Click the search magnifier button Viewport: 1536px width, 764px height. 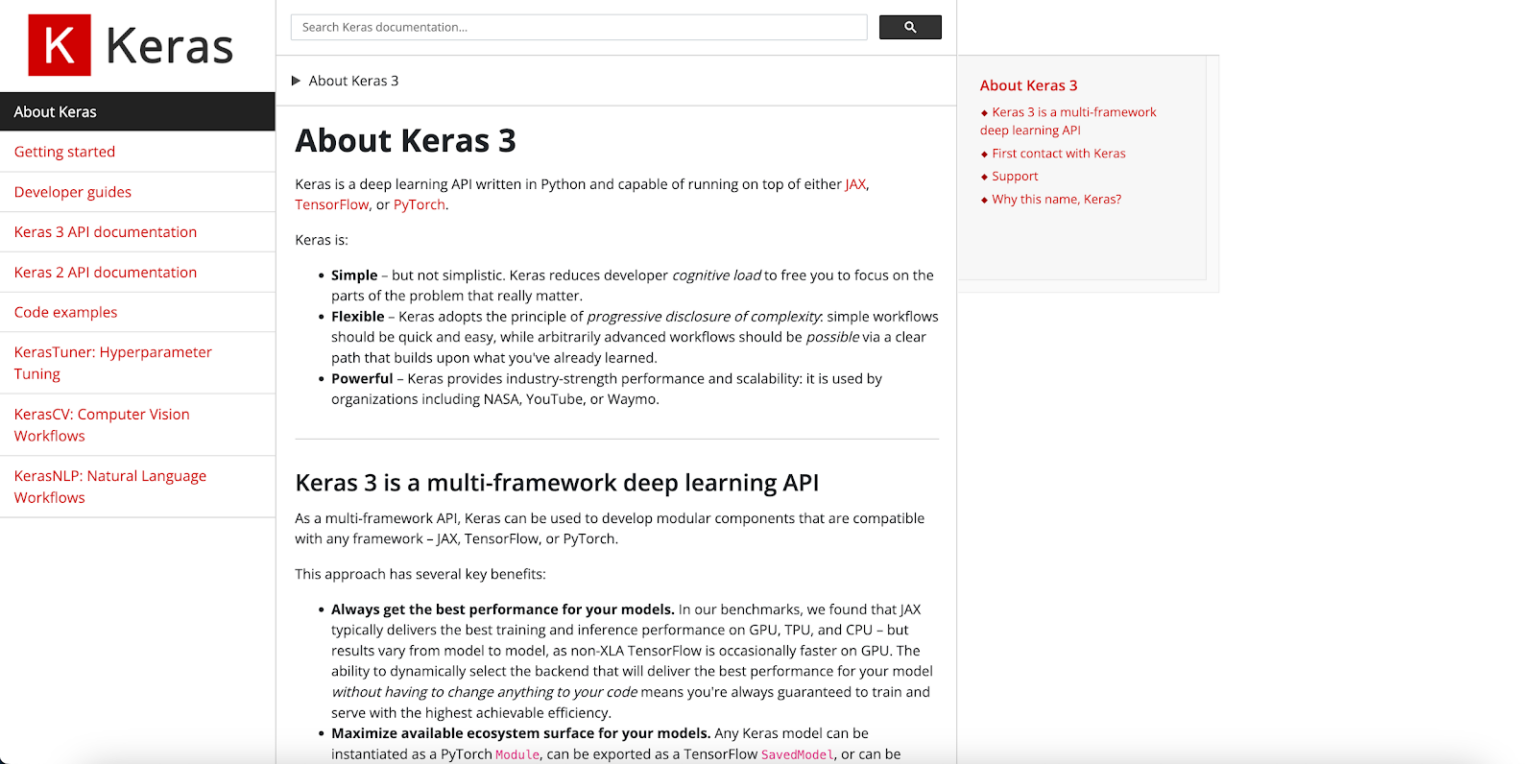909,27
